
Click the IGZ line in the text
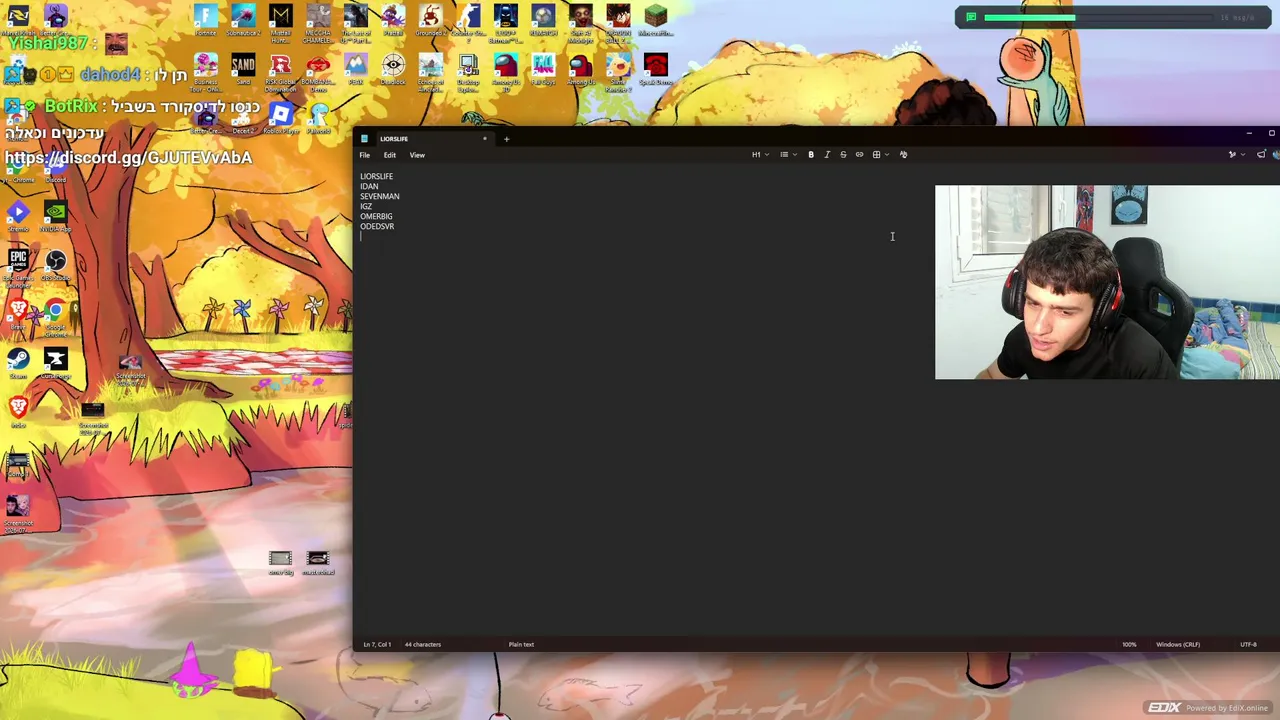pyautogui.click(x=366, y=207)
